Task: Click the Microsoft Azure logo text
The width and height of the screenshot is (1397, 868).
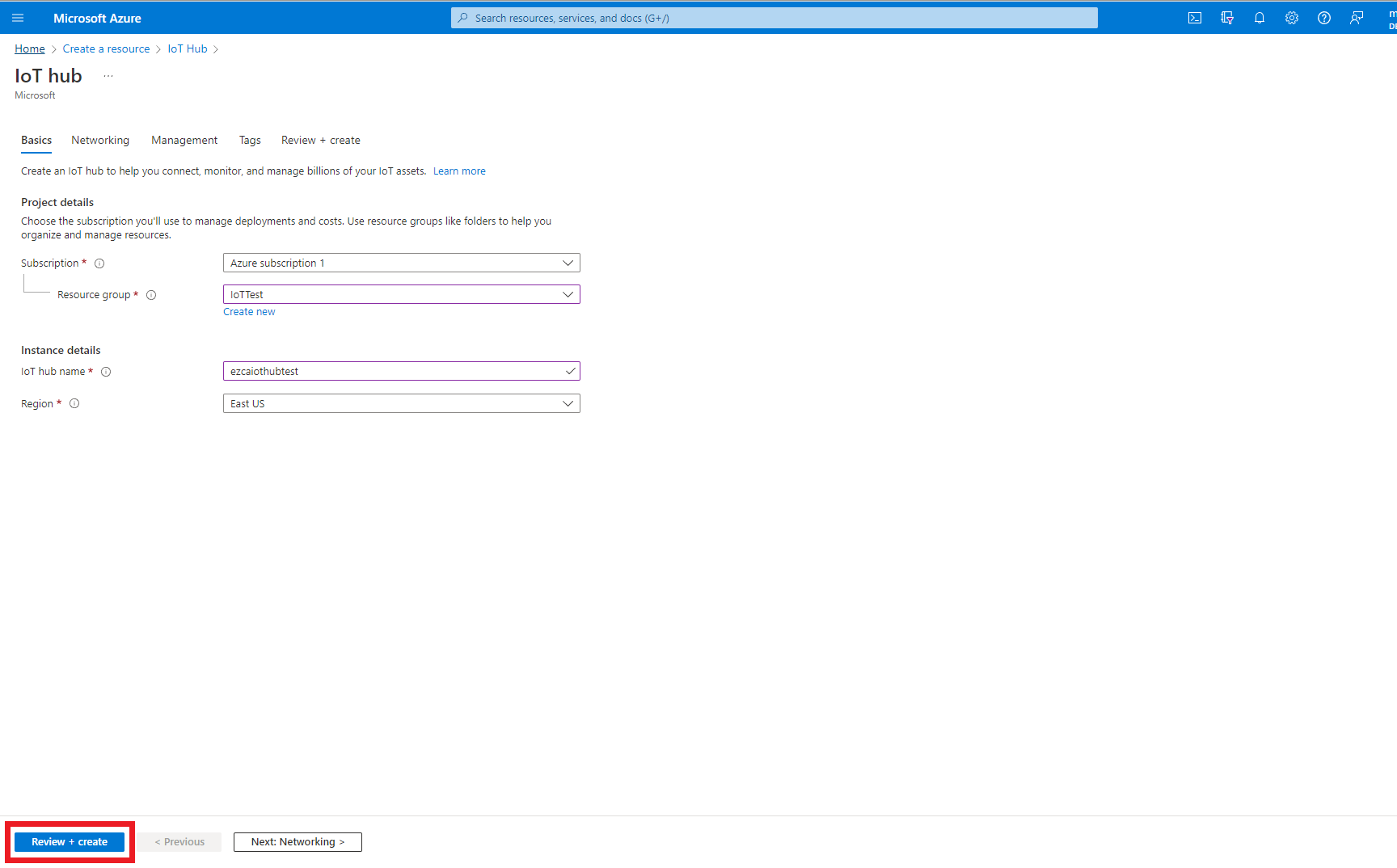Action: click(97, 18)
